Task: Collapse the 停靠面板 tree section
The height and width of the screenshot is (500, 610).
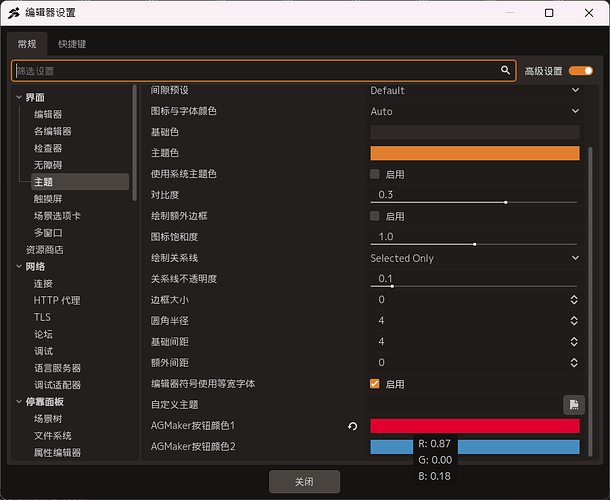Action: 19,402
